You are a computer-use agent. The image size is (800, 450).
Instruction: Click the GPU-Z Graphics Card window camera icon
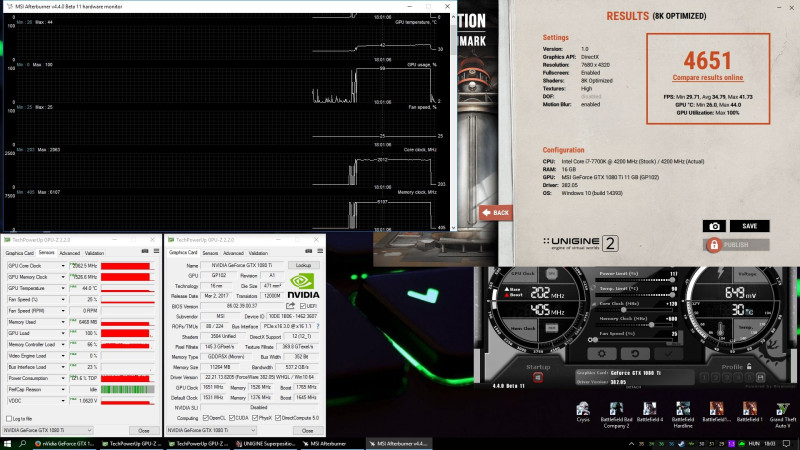[x=309, y=251]
